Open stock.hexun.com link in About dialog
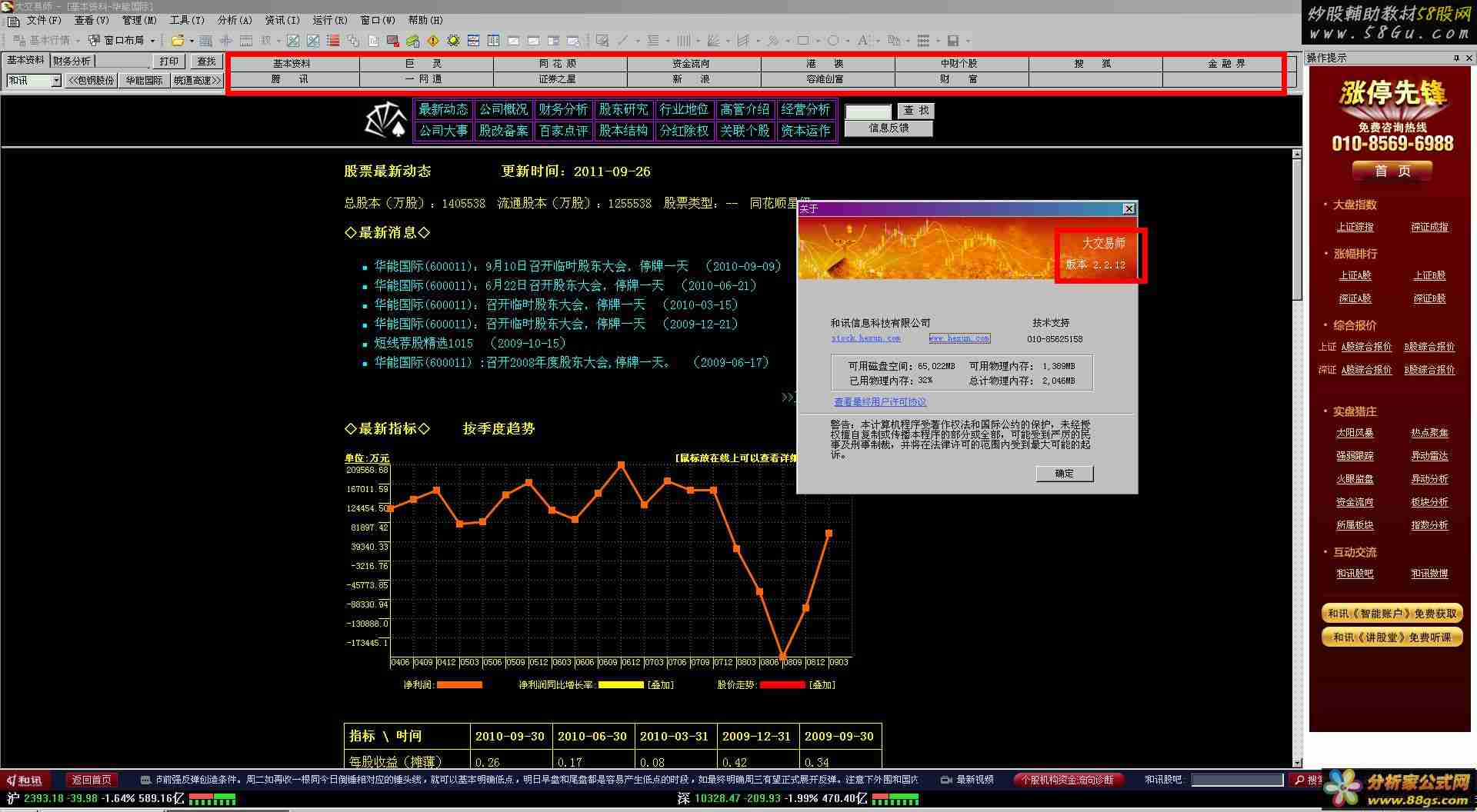 [x=865, y=338]
